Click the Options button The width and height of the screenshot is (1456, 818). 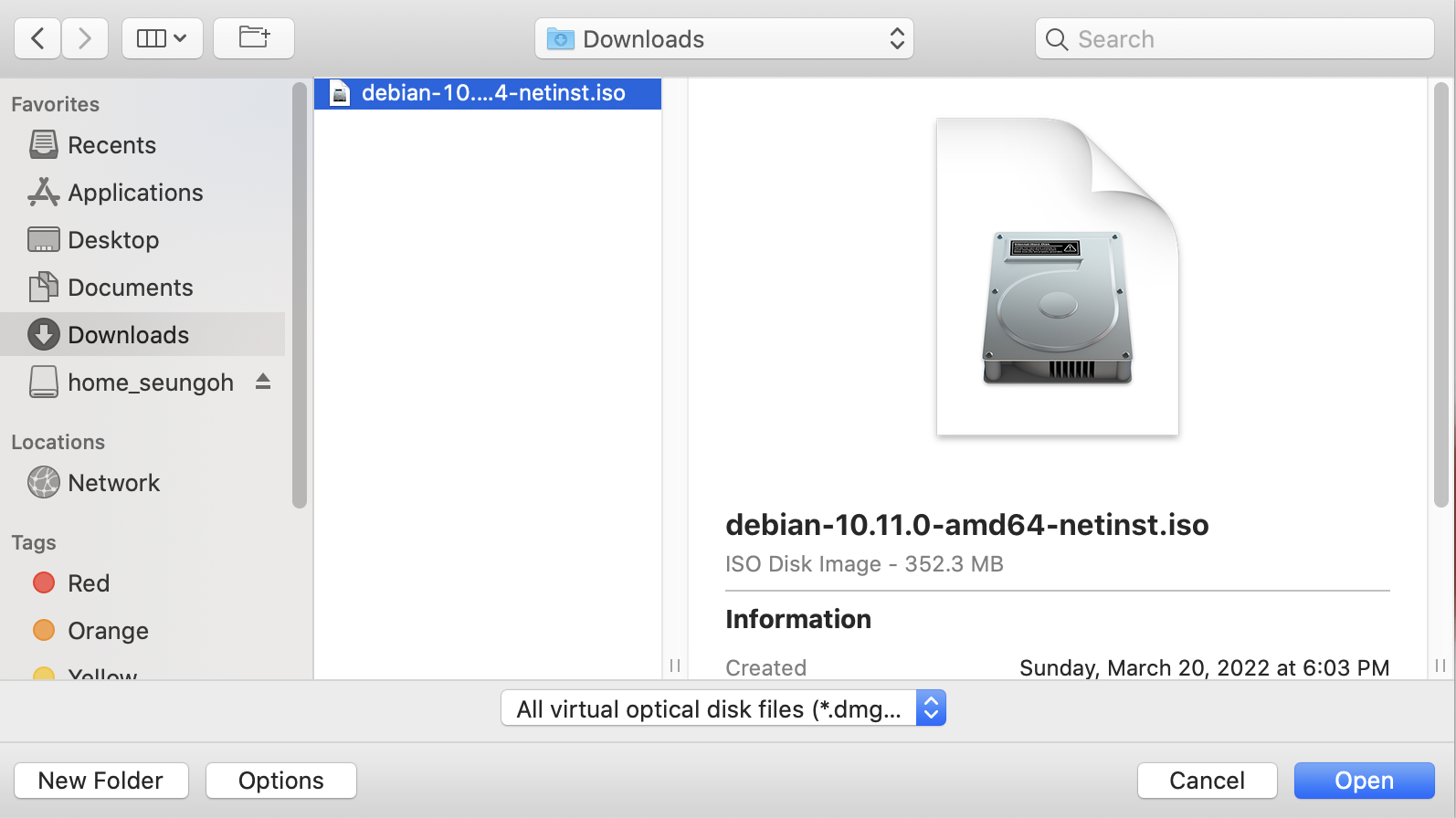[281, 781]
